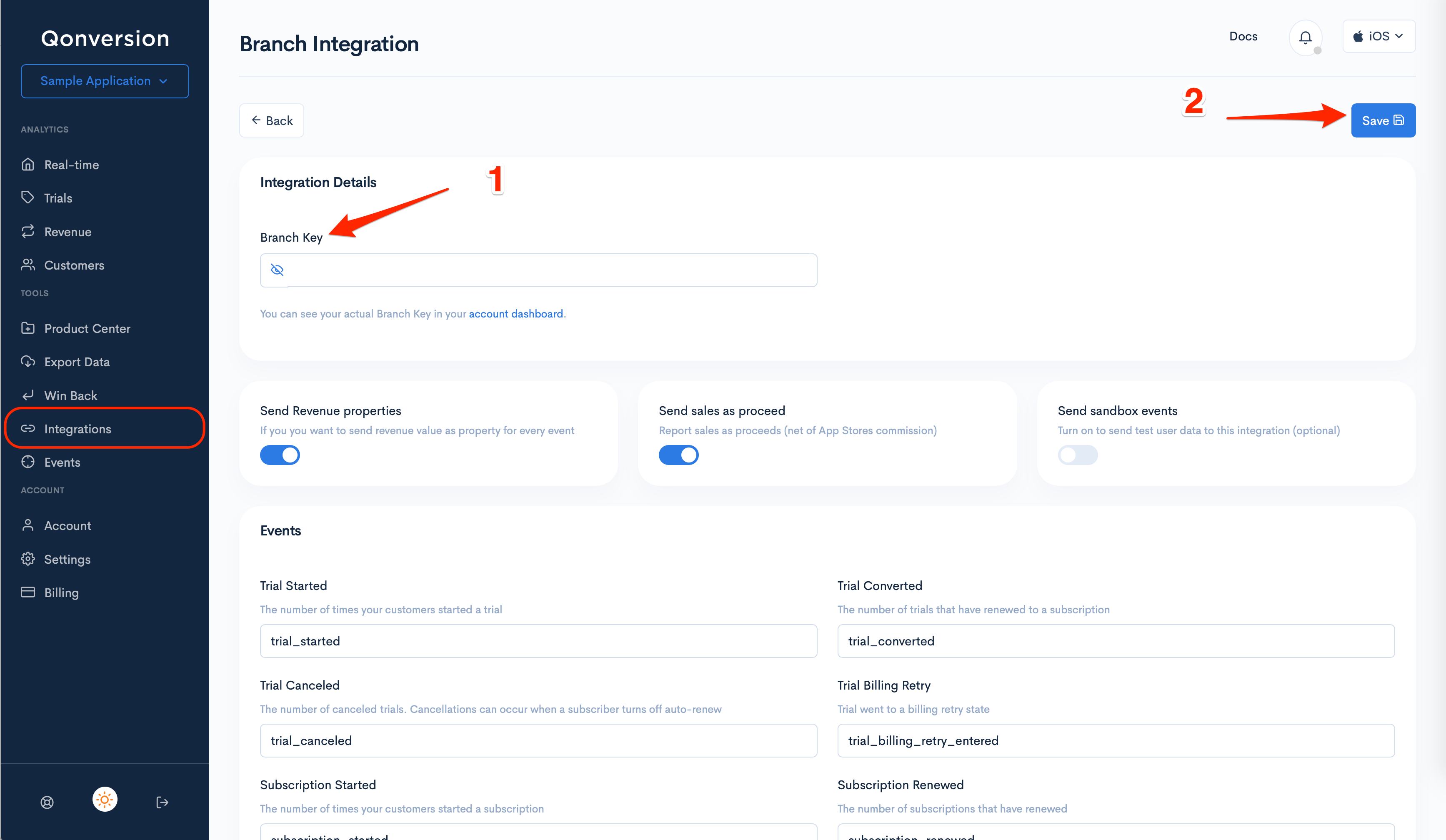The image size is (1446, 840).
Task: Click the Subscription Started label
Action: [x=318, y=785]
